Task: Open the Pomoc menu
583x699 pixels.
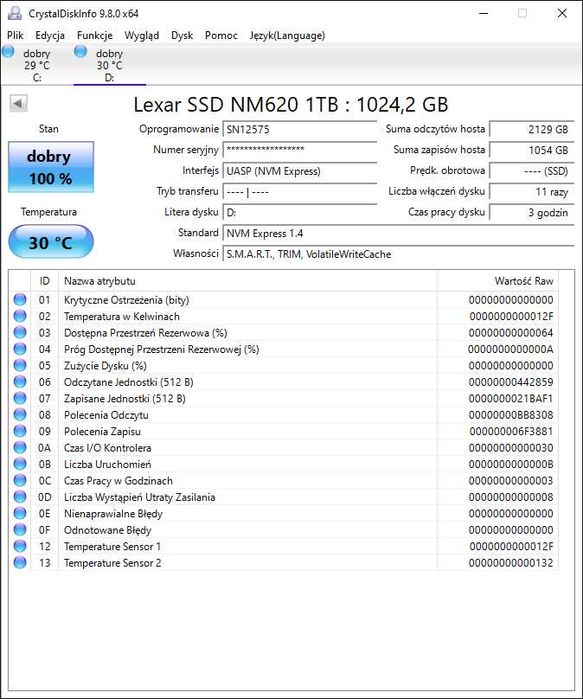Action: tap(221, 35)
